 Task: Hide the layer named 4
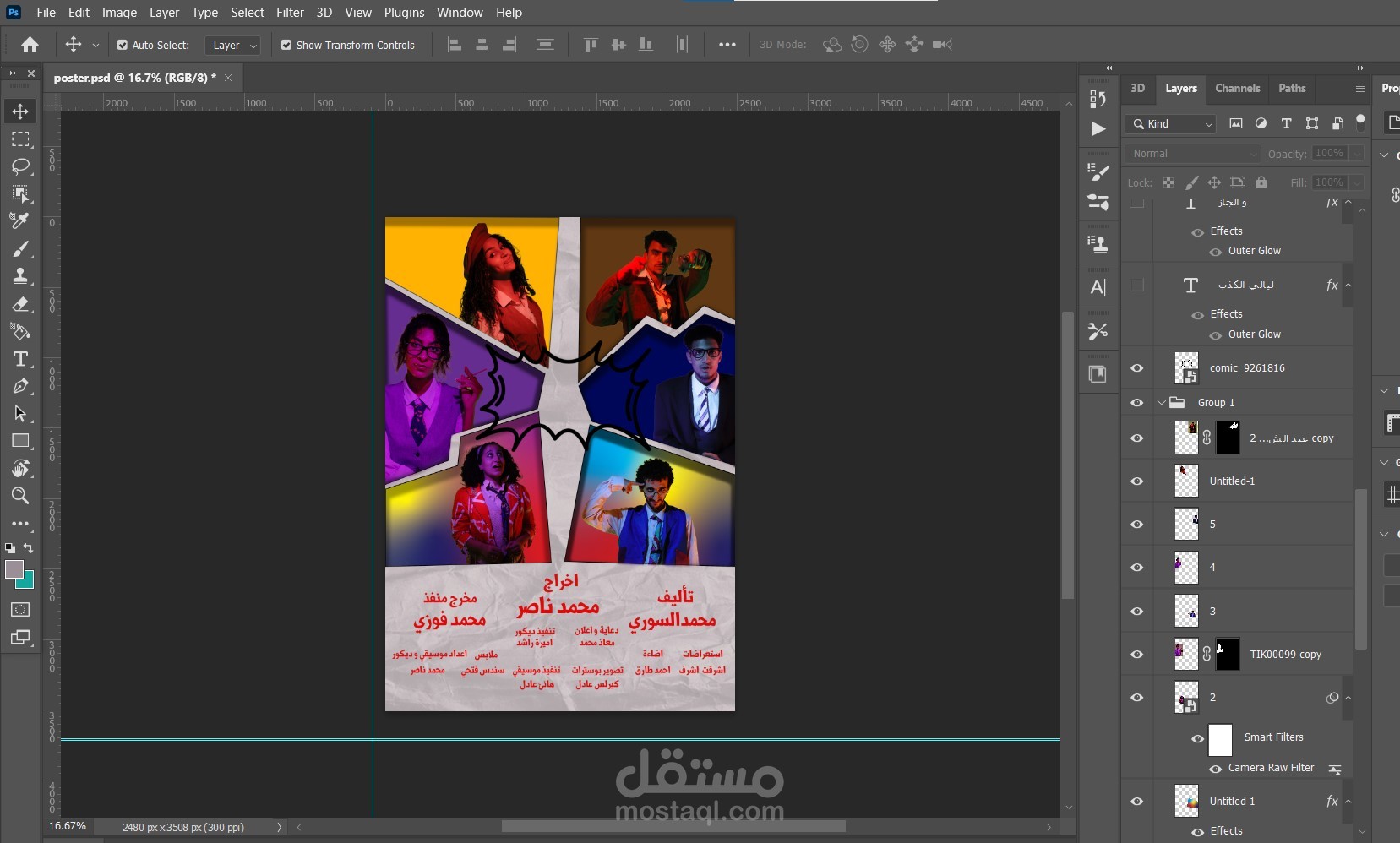pos(1137,568)
